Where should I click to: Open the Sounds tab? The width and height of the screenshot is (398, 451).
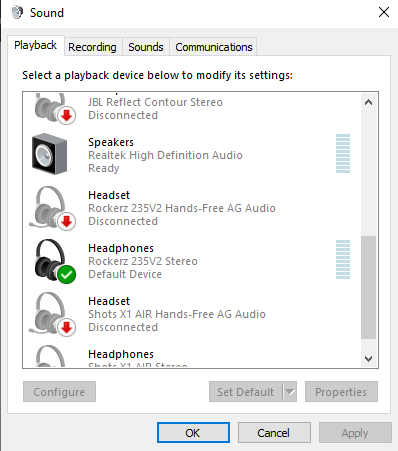[146, 47]
